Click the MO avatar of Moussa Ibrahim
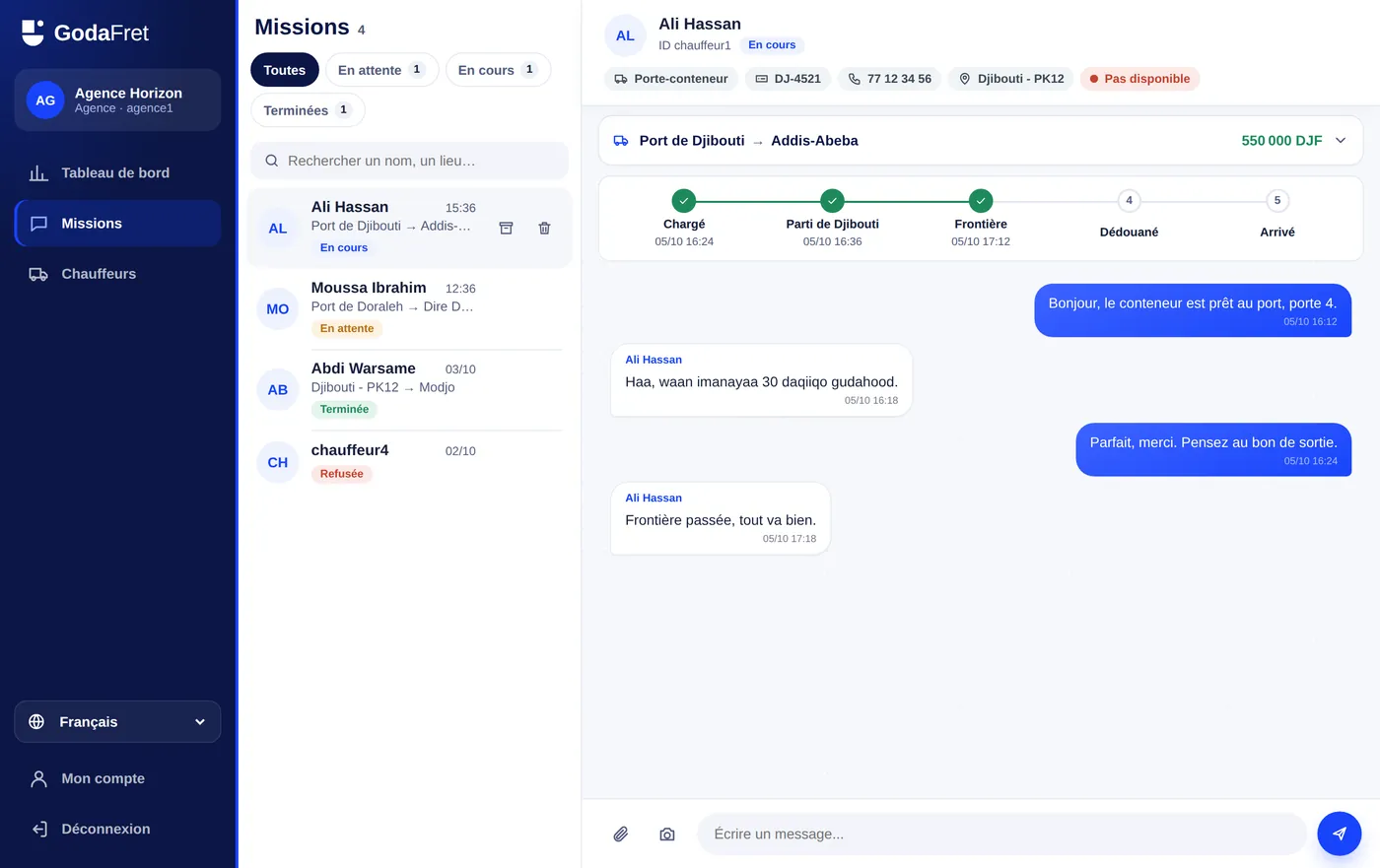Viewport: 1380px width, 868px height. [x=278, y=309]
